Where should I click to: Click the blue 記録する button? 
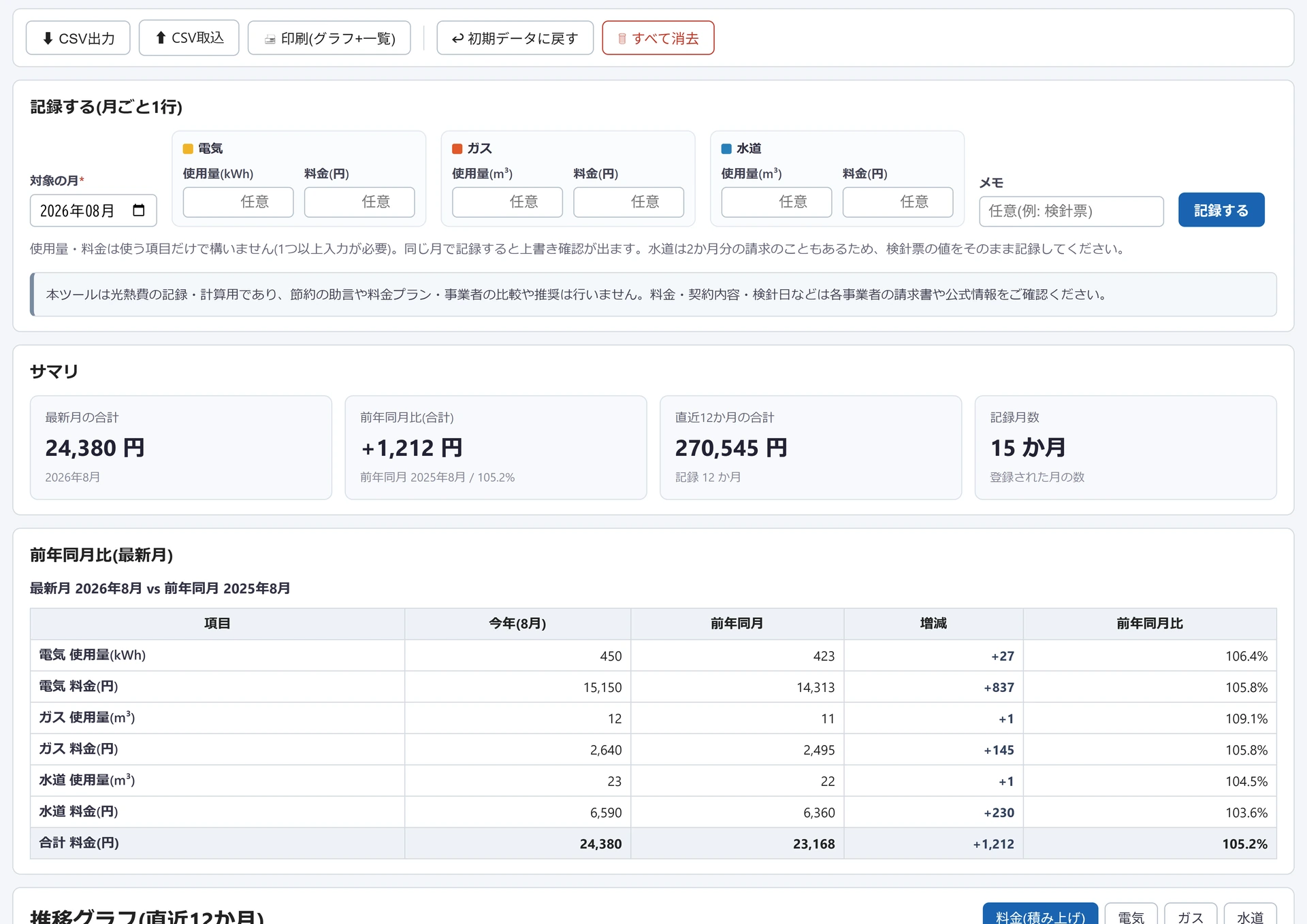(1221, 210)
